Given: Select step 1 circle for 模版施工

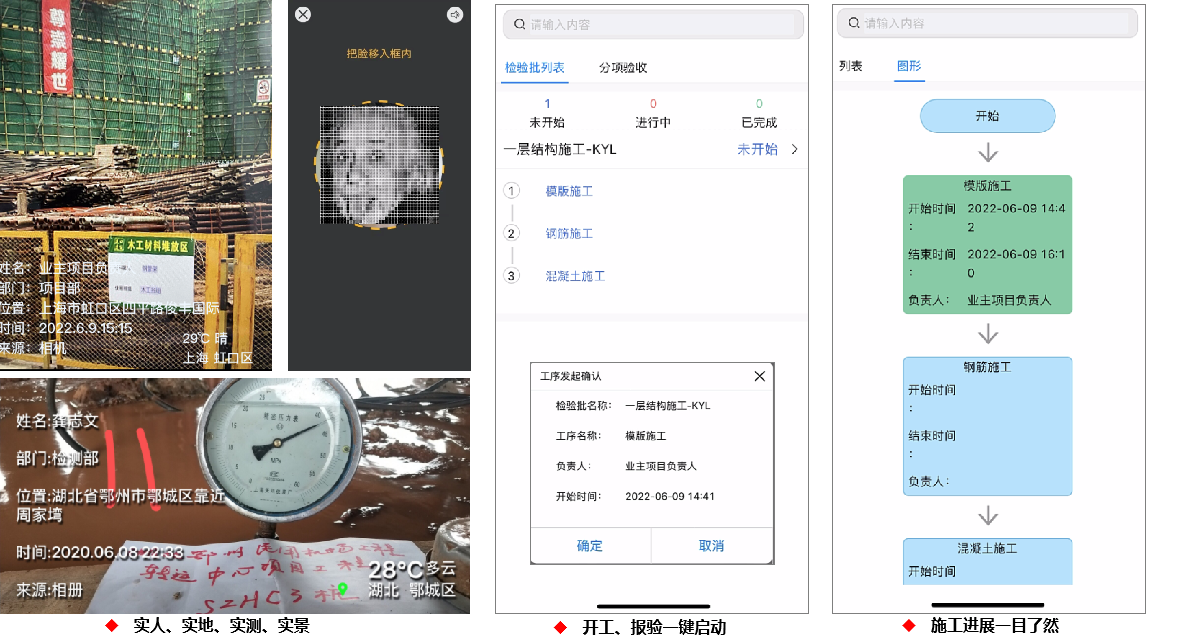Looking at the screenshot, I should (512, 191).
